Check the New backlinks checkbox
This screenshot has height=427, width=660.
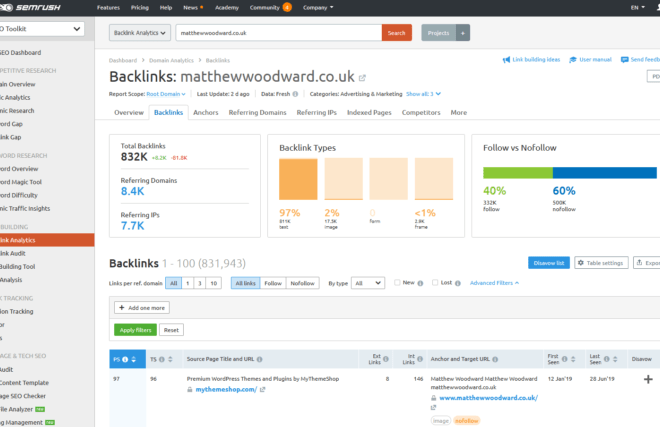[397, 283]
